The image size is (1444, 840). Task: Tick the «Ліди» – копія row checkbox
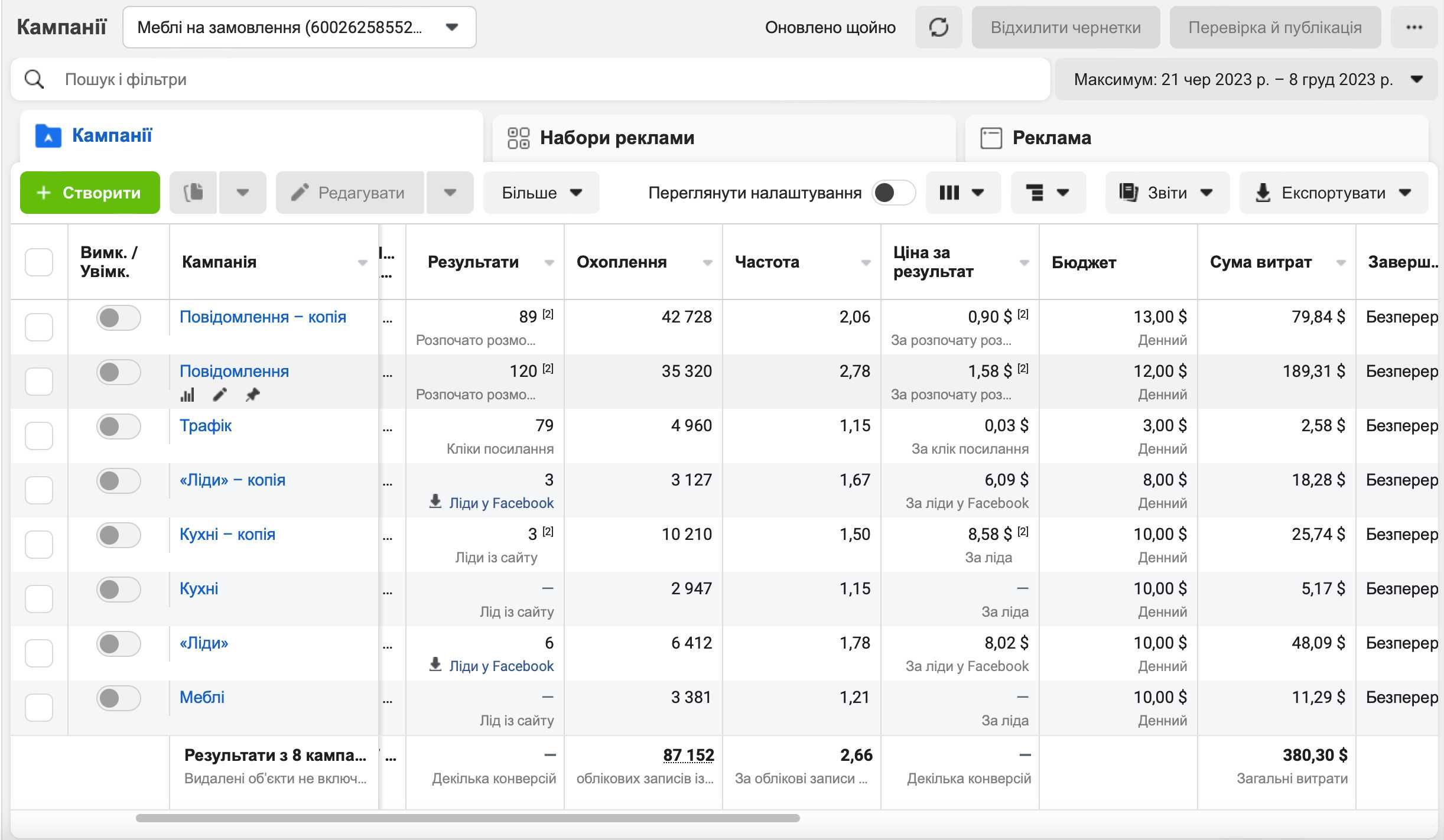[x=39, y=490]
